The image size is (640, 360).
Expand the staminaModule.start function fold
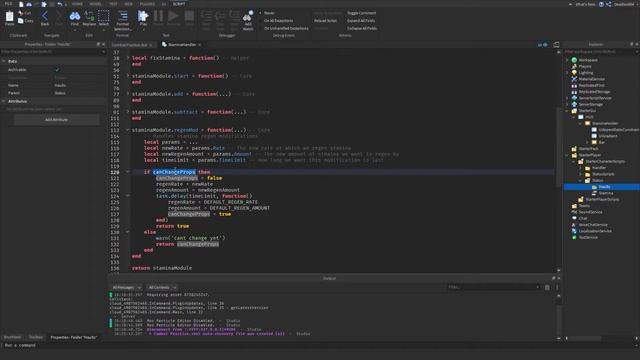point(127,76)
